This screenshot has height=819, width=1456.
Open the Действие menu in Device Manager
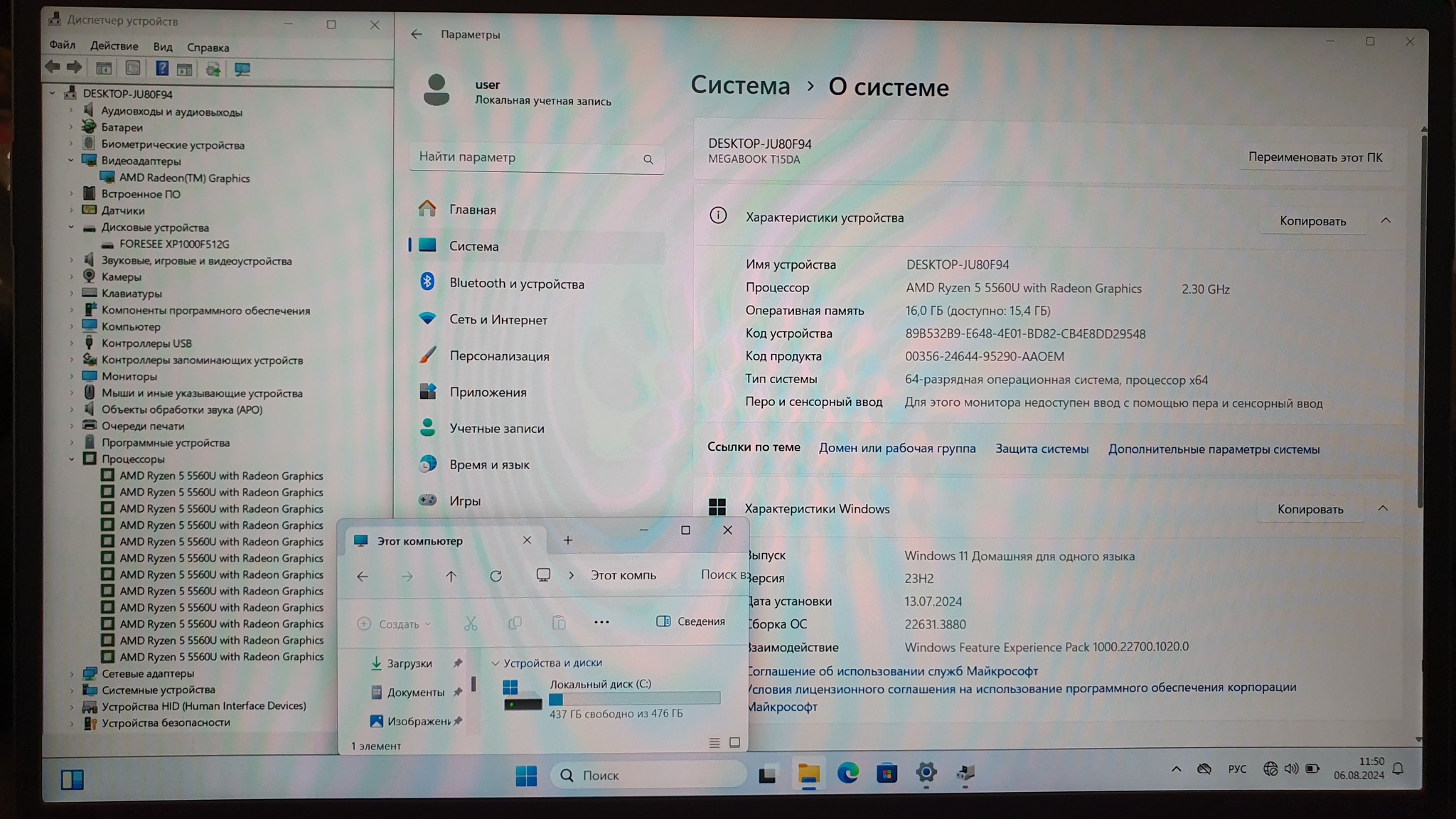(x=114, y=46)
